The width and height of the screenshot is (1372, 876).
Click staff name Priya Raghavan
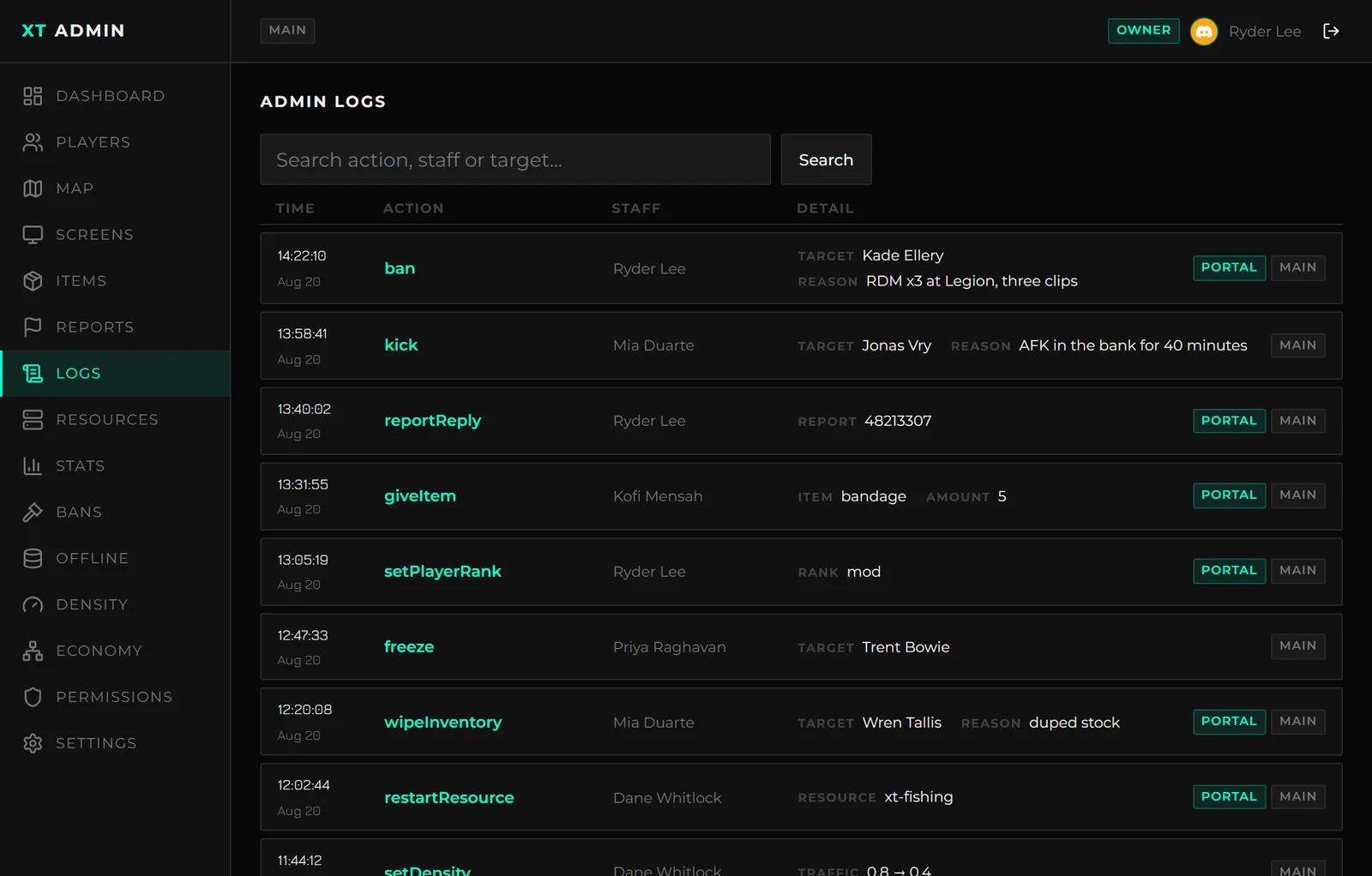(670, 647)
